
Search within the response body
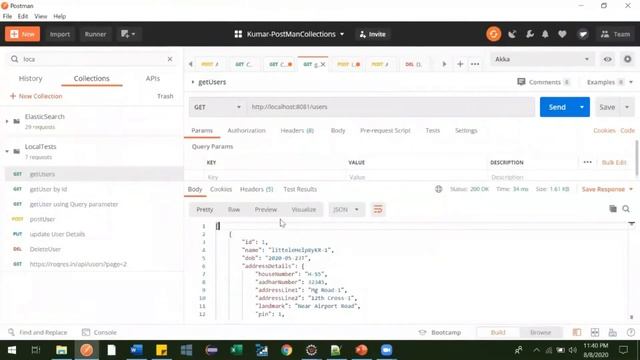tap(626, 209)
